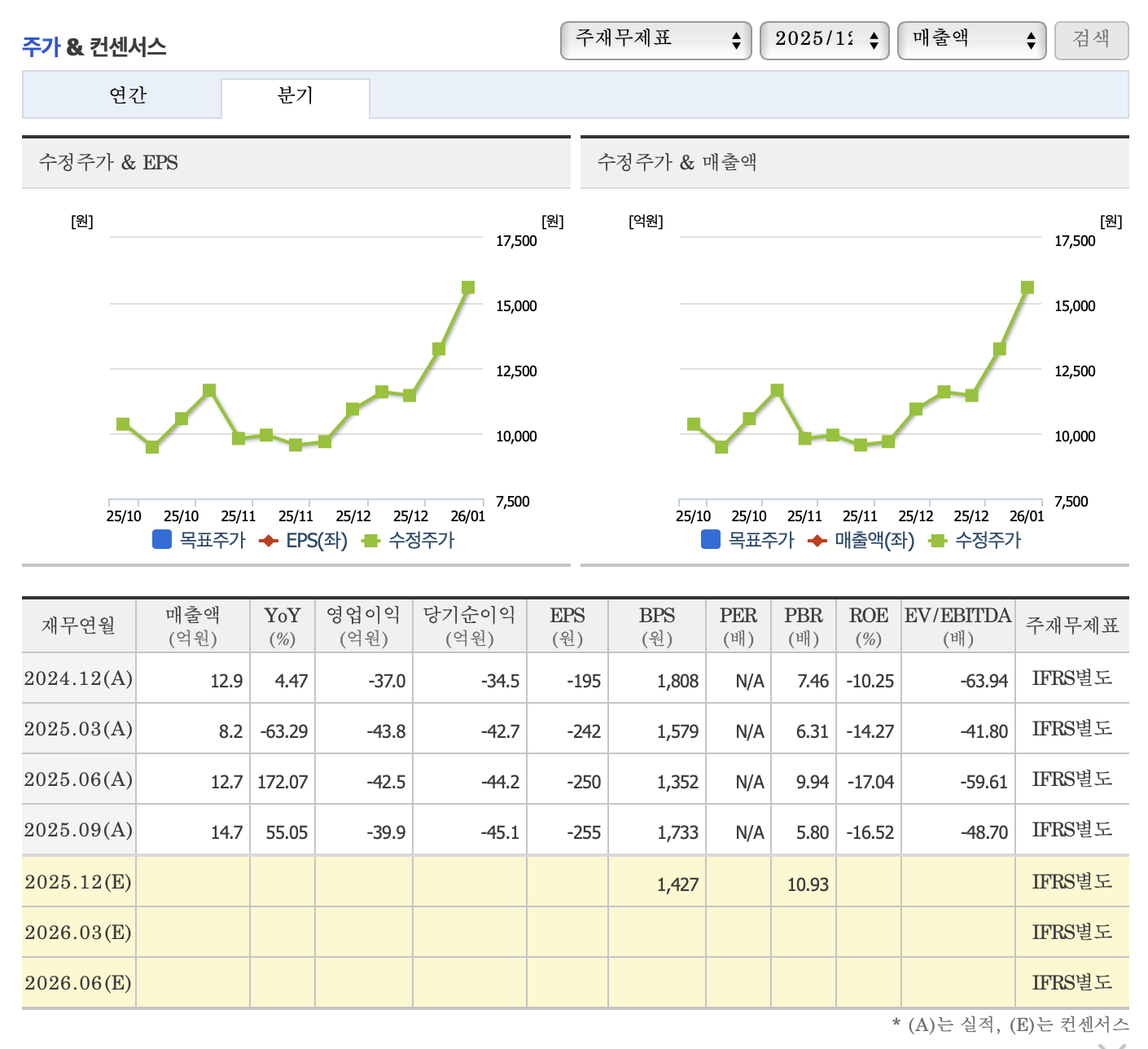
Task: Click PER (배) column header
Action: point(738,625)
